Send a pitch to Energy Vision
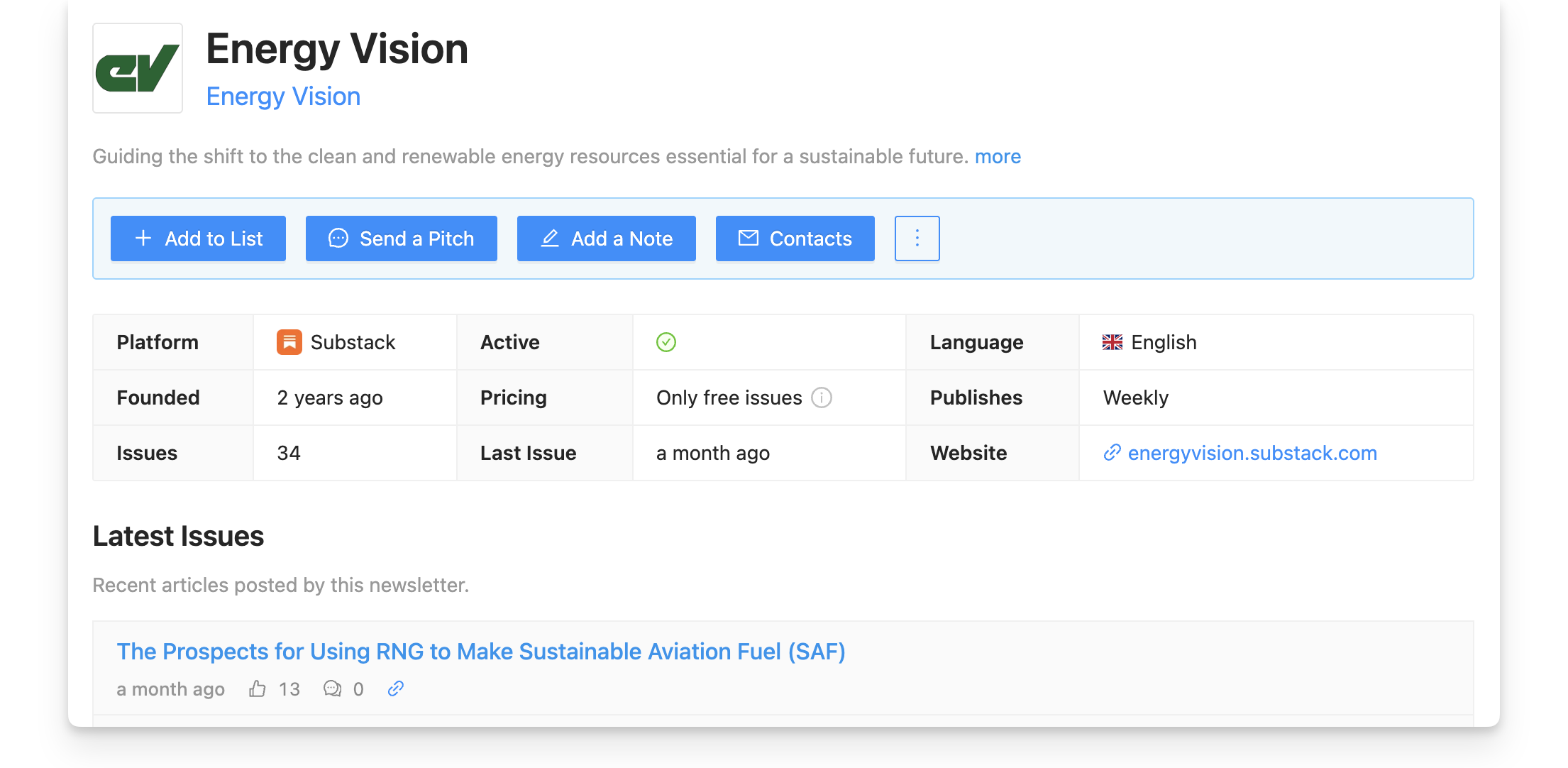1568x768 pixels. coord(401,238)
